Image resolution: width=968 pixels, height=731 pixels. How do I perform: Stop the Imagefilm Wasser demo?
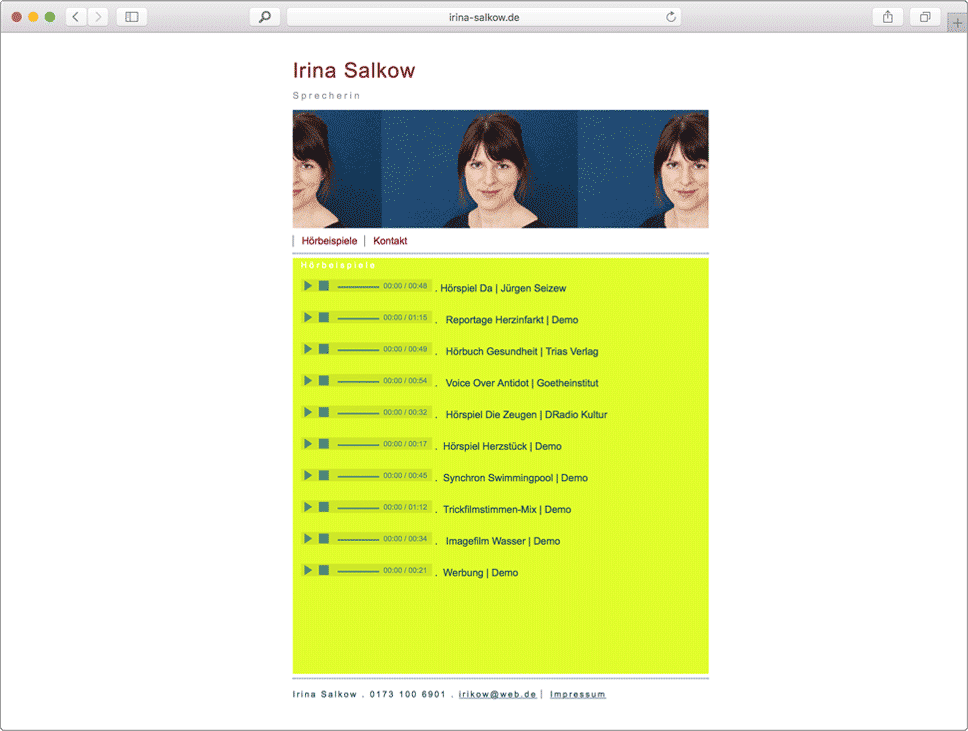(323, 538)
